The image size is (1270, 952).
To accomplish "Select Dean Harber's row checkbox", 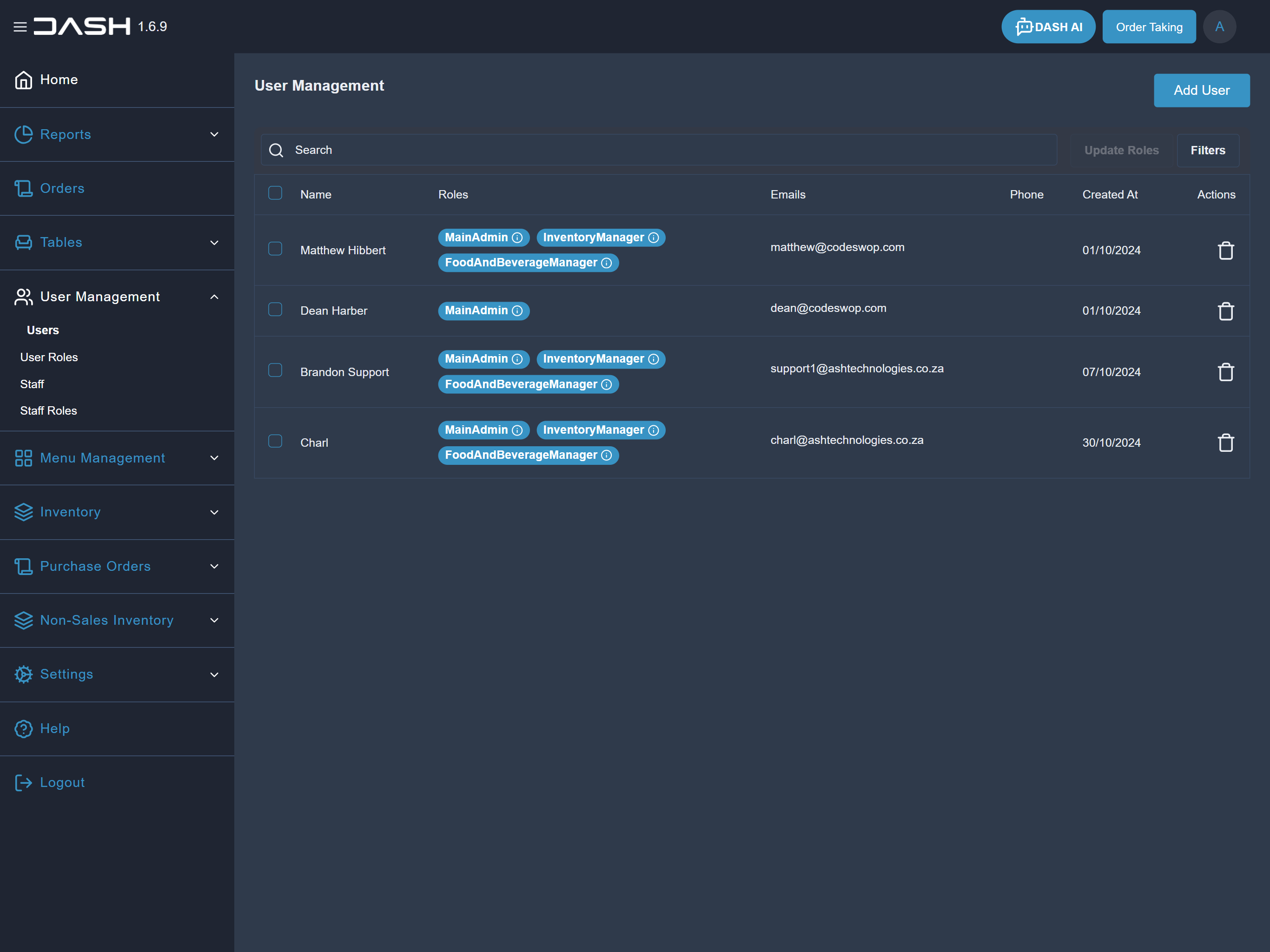I will coord(275,310).
